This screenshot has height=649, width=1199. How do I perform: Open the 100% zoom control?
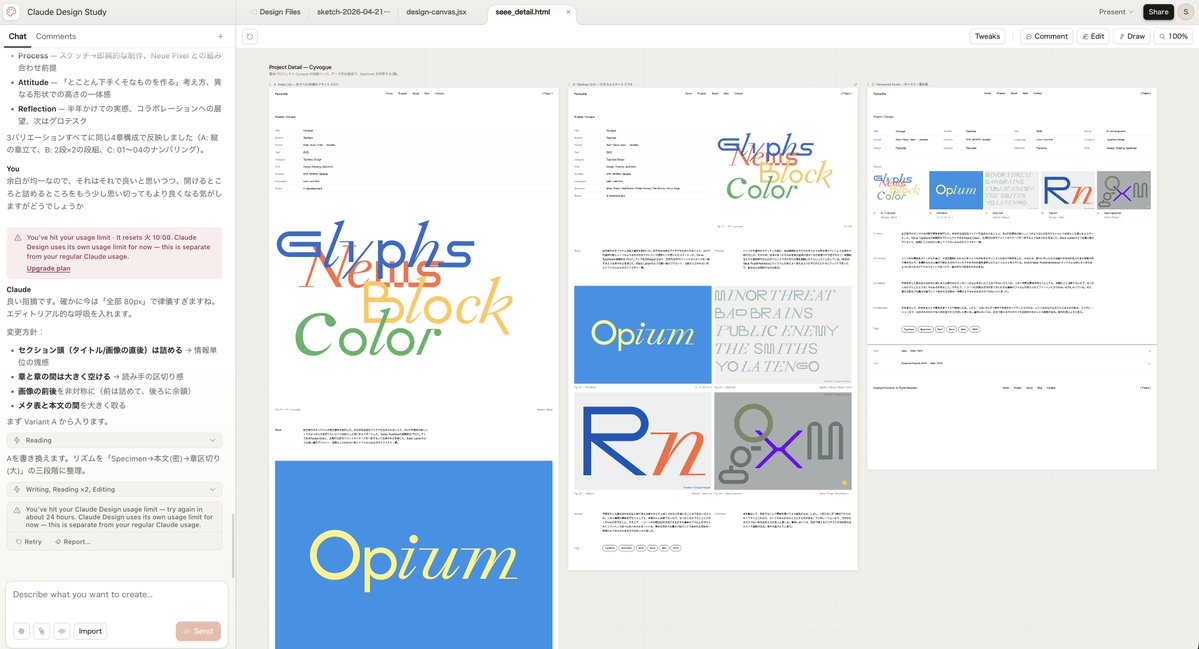[1173, 36]
